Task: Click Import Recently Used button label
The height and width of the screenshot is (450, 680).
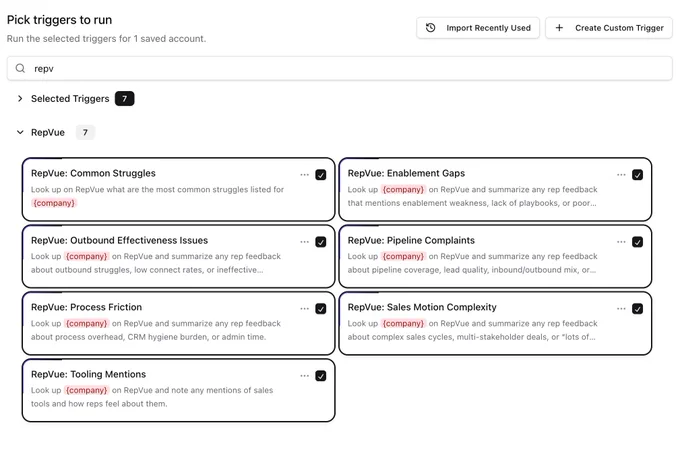Action: click(x=488, y=28)
